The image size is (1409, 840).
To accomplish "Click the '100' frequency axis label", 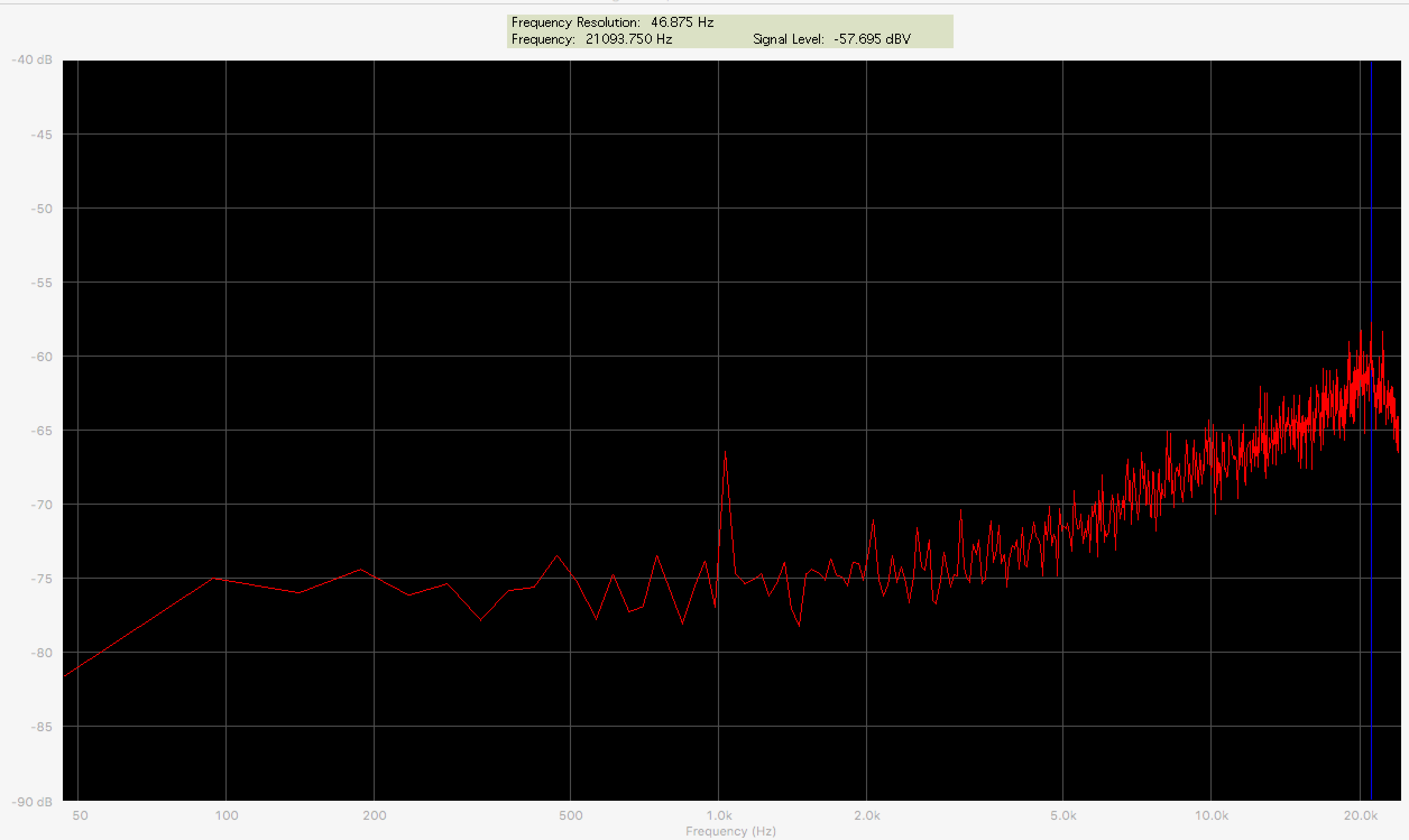I will [x=227, y=816].
